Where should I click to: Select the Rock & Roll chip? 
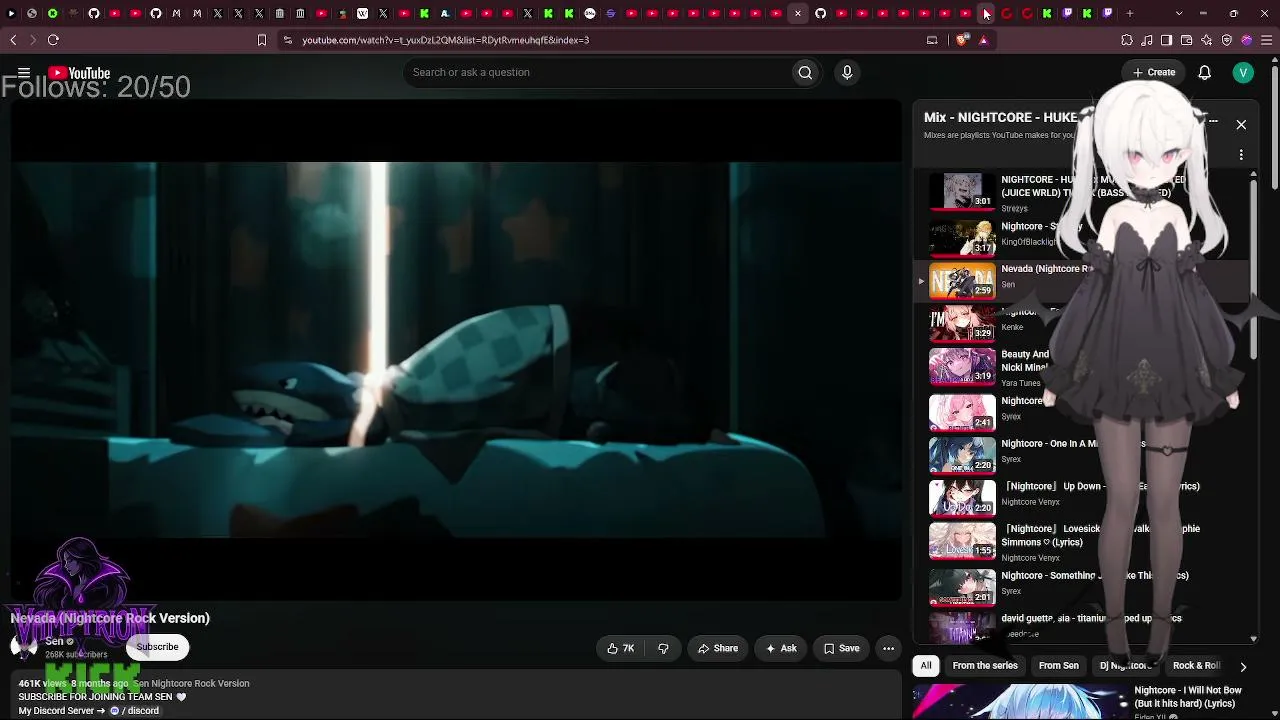1196,666
